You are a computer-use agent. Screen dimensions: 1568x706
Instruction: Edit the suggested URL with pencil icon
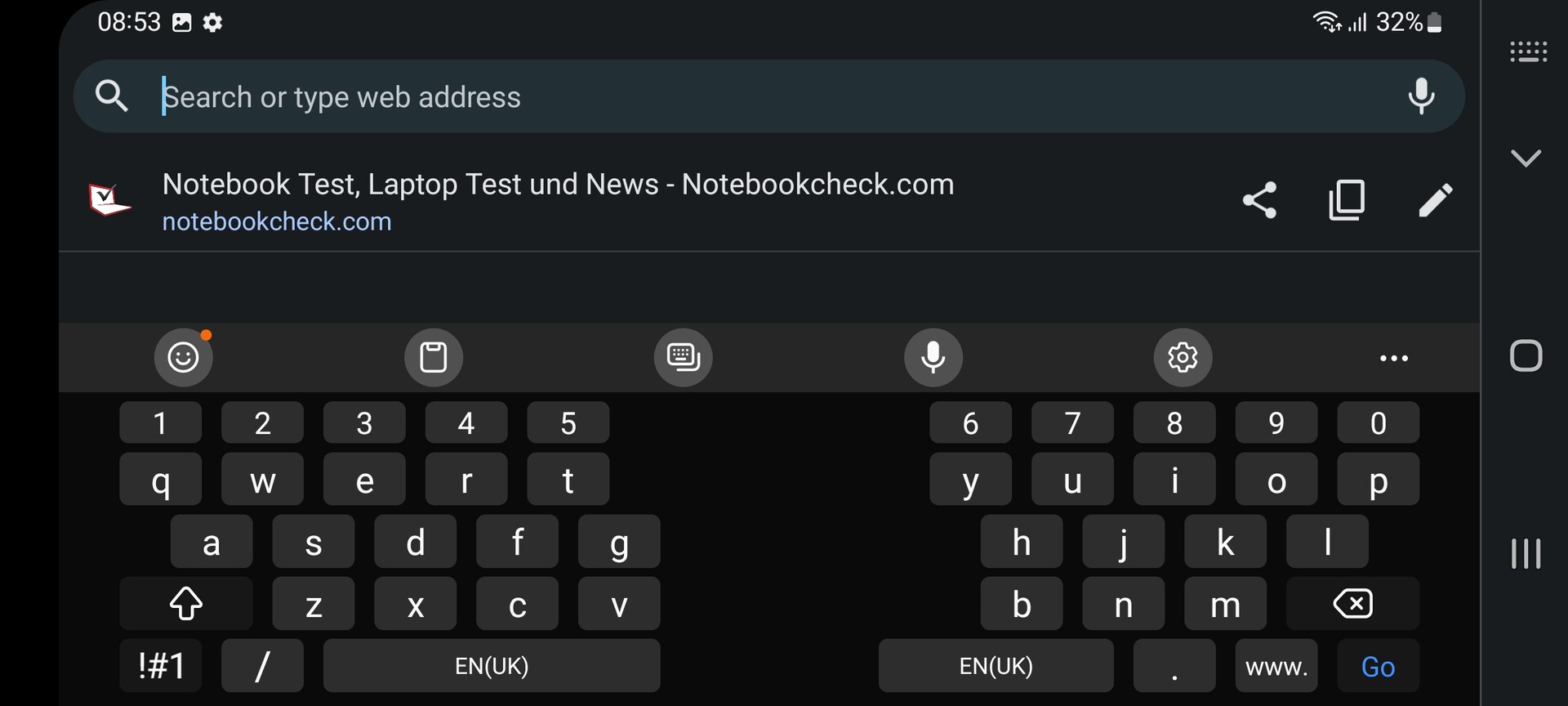pyautogui.click(x=1435, y=200)
